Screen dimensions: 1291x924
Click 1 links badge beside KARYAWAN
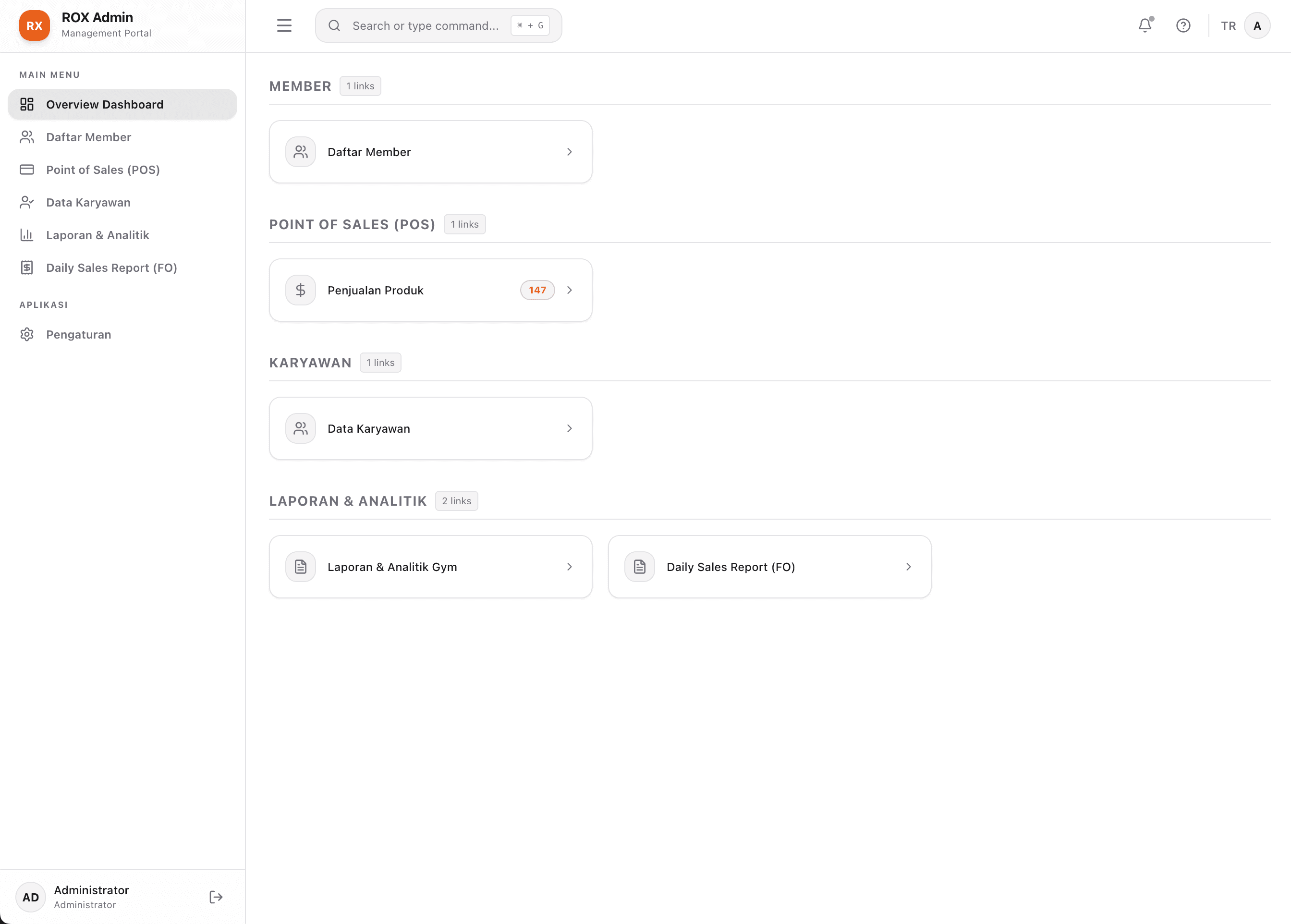[380, 363]
